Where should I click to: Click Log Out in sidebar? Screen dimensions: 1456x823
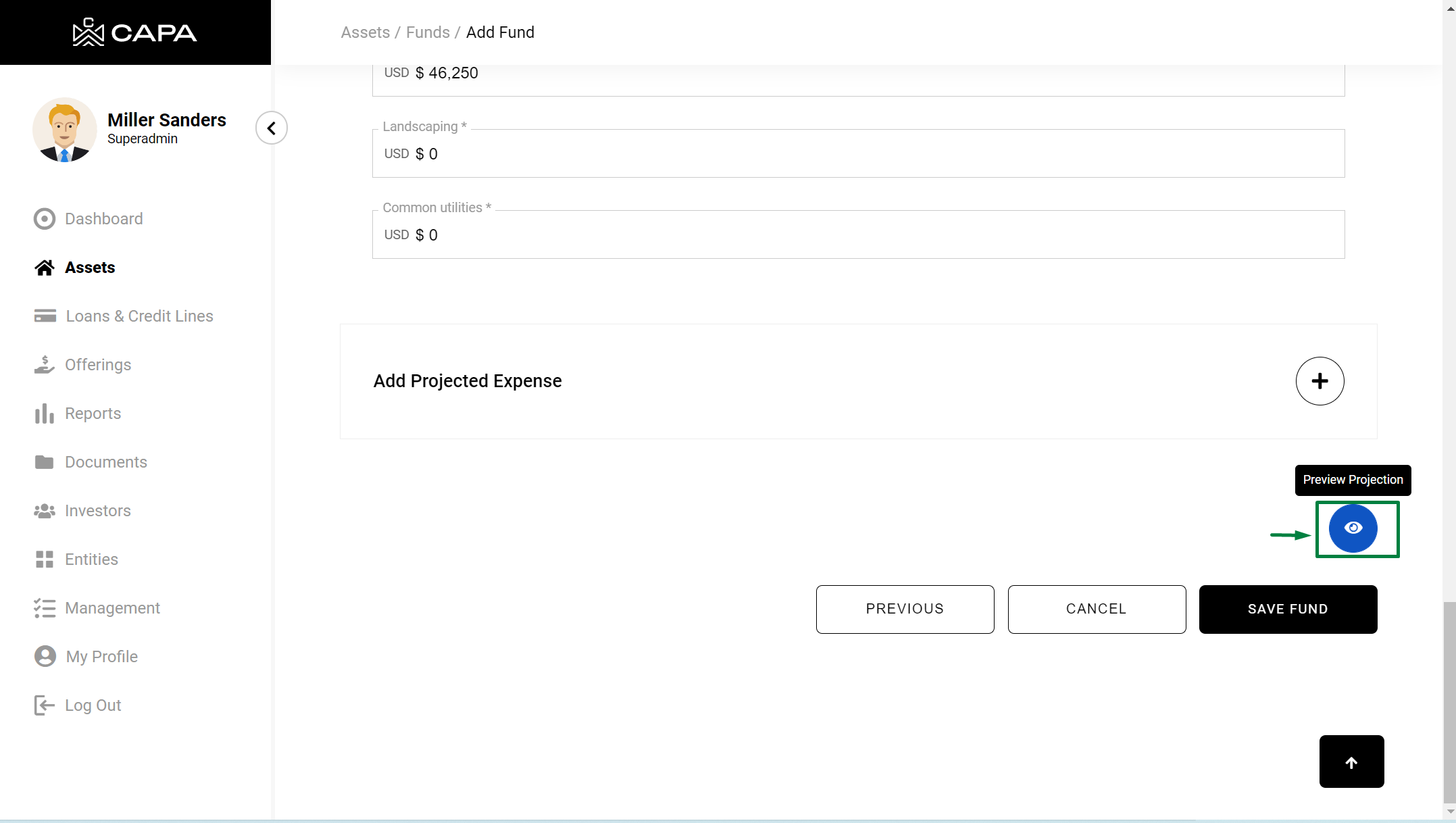[93, 705]
